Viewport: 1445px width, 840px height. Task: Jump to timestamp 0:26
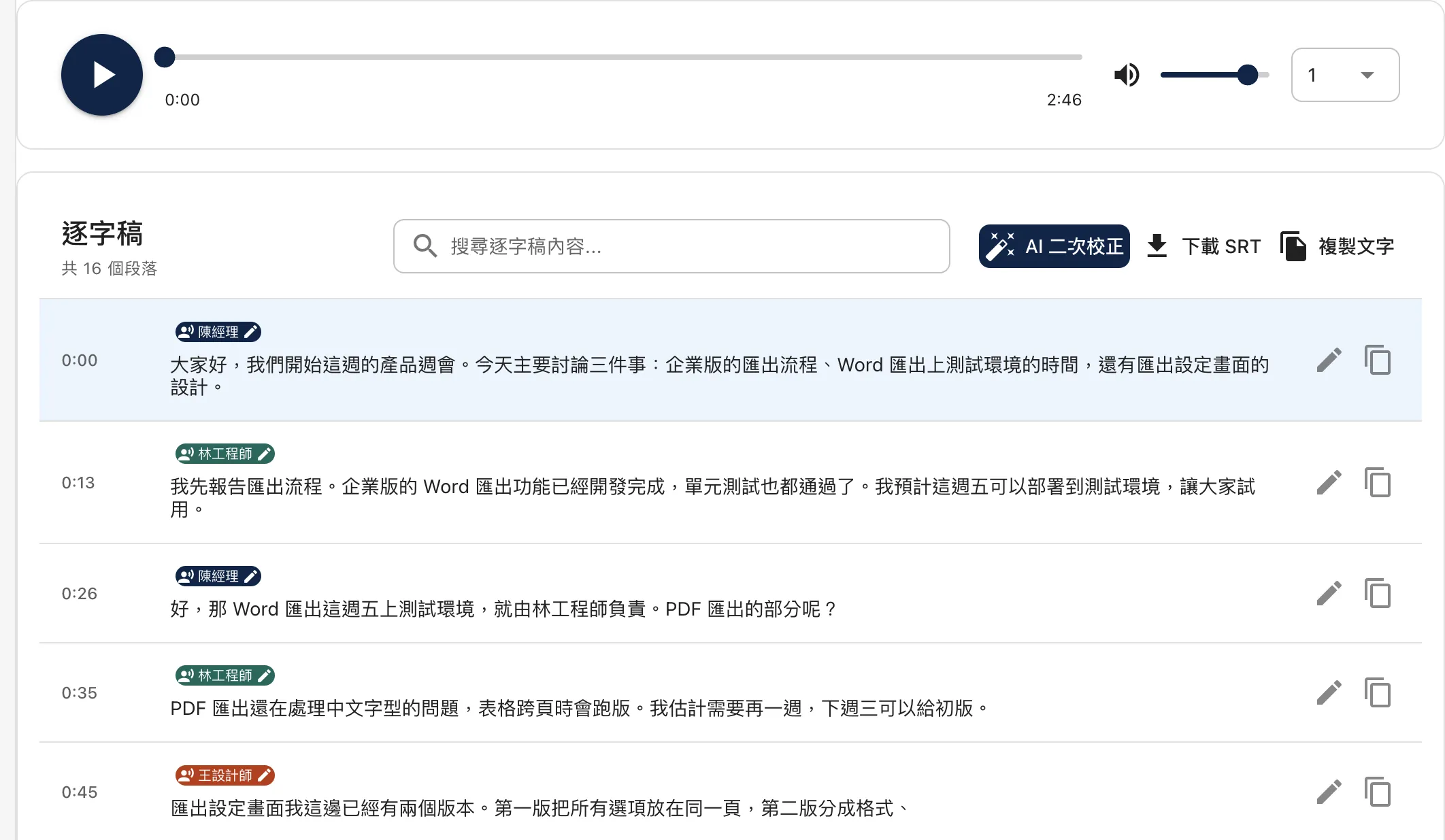pos(79,594)
